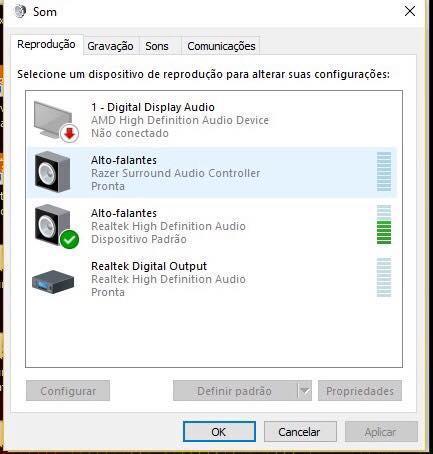The height and width of the screenshot is (454, 433).
Task: Click the Propriedades button
Action: point(360,391)
